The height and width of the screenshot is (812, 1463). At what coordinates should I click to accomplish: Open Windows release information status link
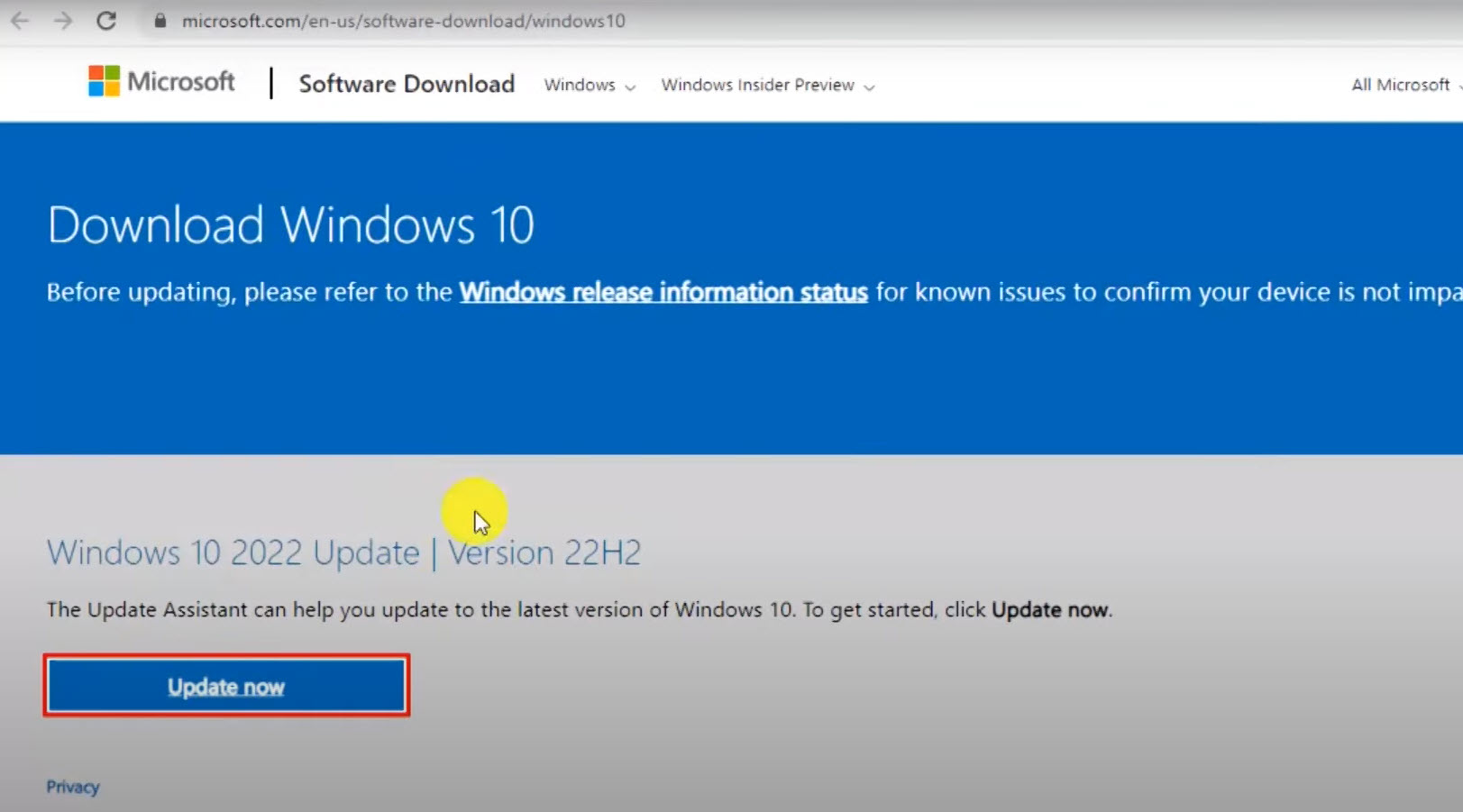click(663, 292)
